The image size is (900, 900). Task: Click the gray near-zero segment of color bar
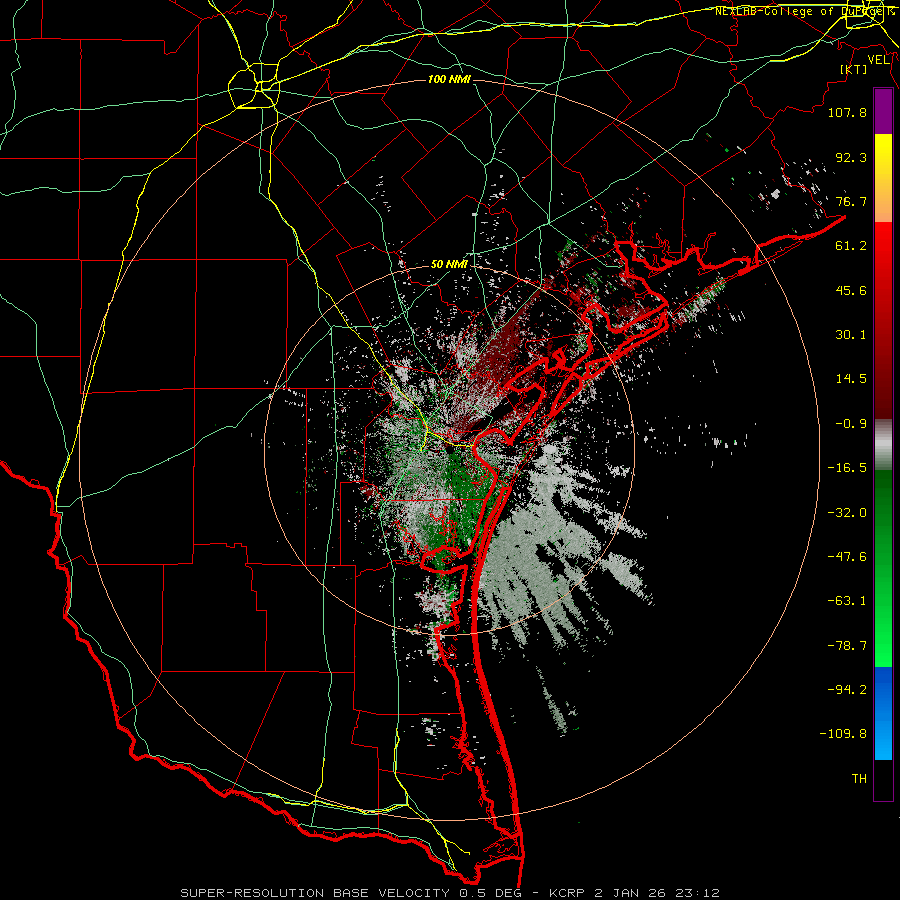pyautogui.click(x=883, y=442)
